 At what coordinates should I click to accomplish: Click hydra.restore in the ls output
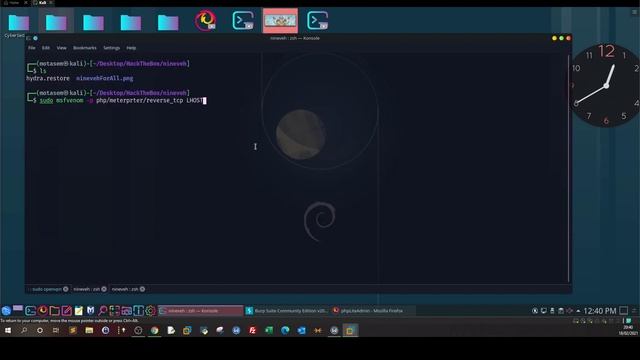coord(48,78)
